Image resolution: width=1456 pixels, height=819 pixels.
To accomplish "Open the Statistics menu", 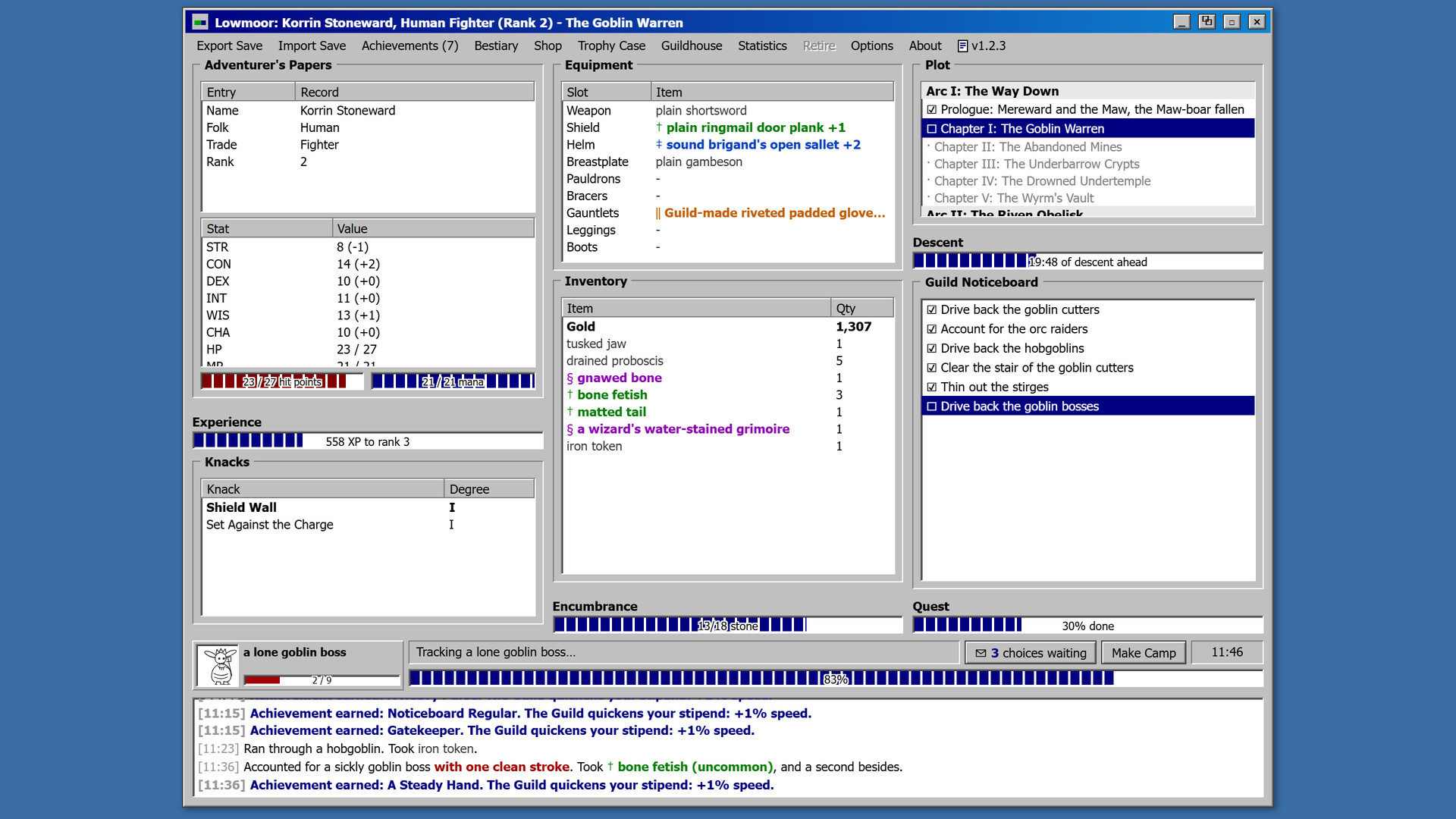I will pyautogui.click(x=762, y=45).
